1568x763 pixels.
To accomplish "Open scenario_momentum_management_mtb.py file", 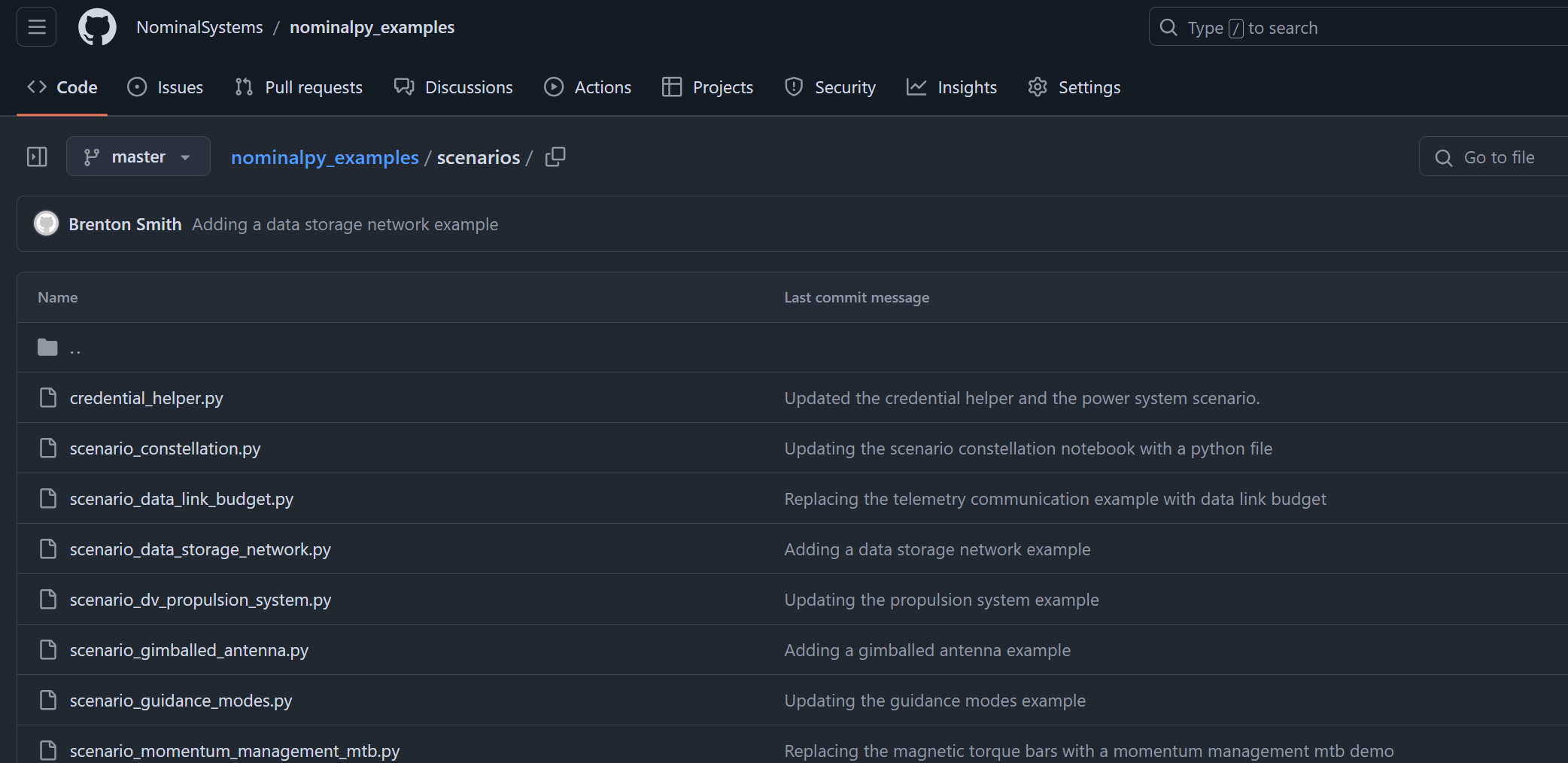I will tap(235, 751).
